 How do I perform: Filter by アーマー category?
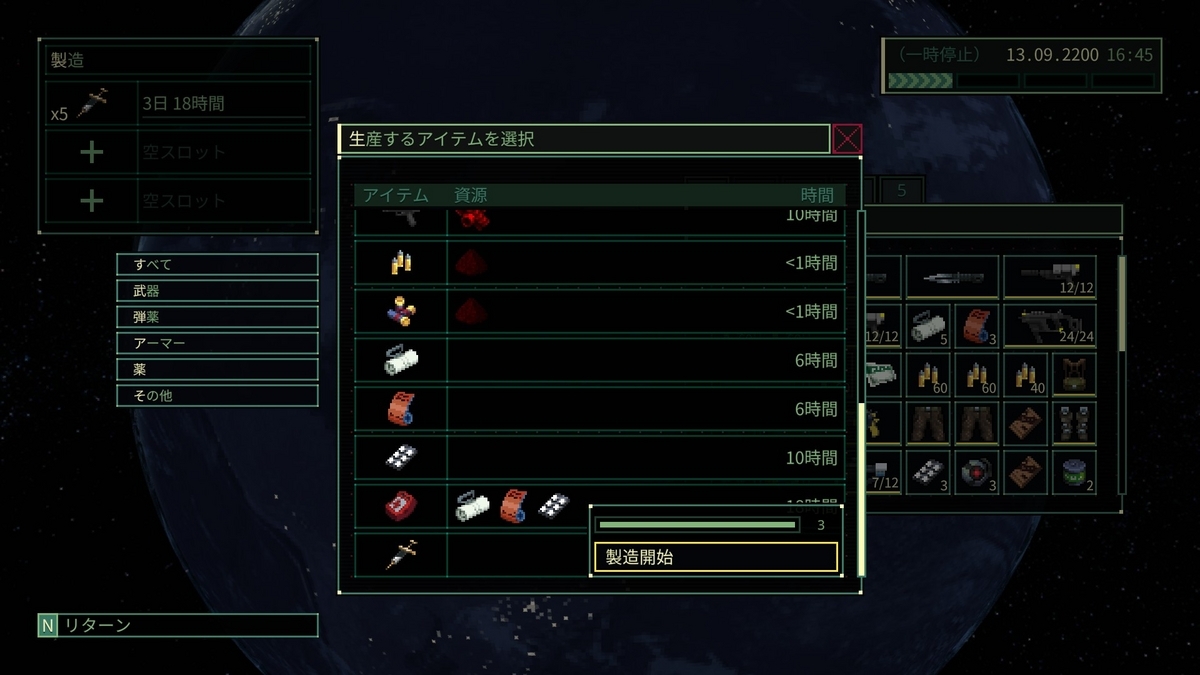coord(217,342)
